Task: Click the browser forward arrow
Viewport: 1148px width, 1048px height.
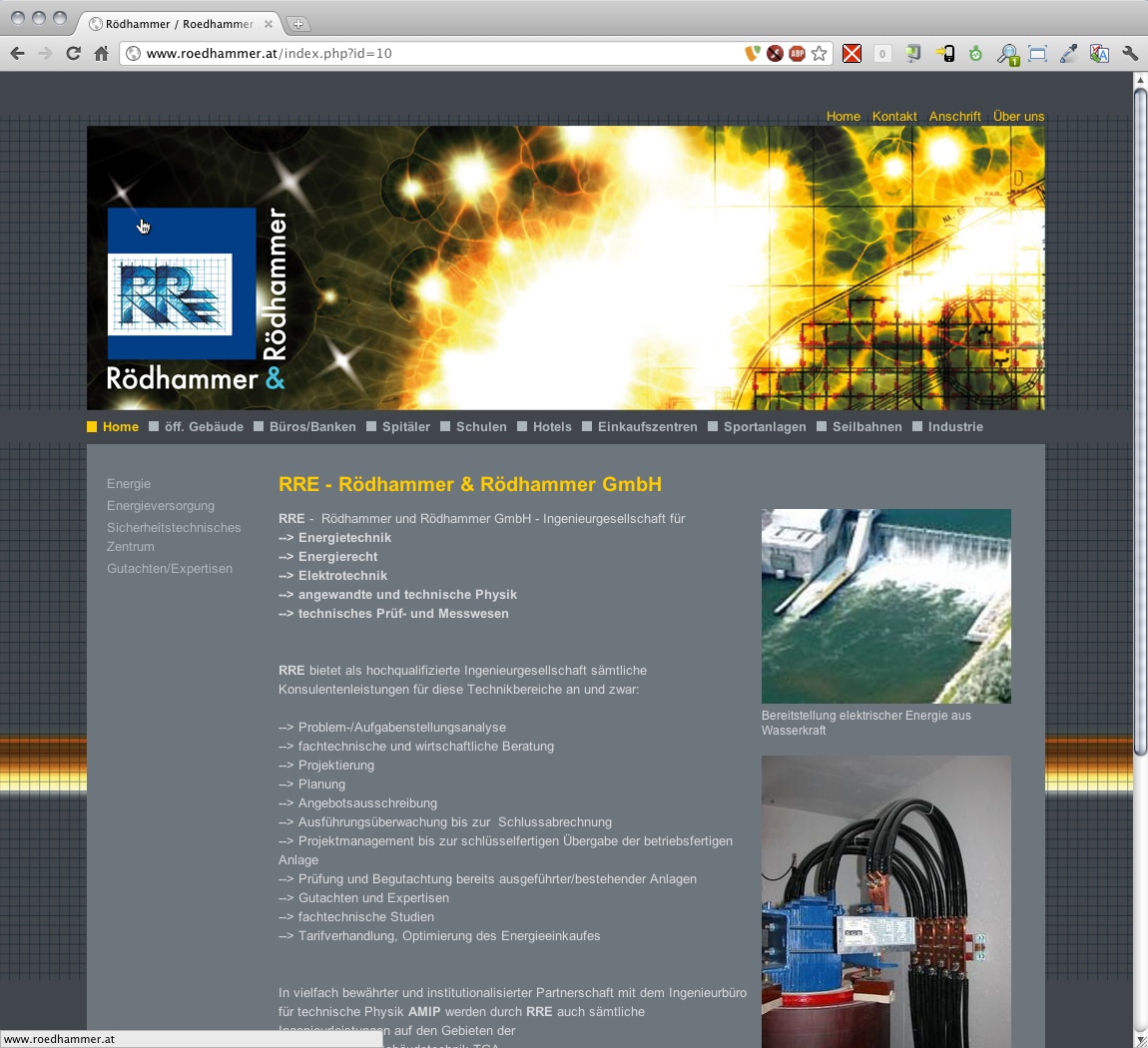Action: [45, 54]
